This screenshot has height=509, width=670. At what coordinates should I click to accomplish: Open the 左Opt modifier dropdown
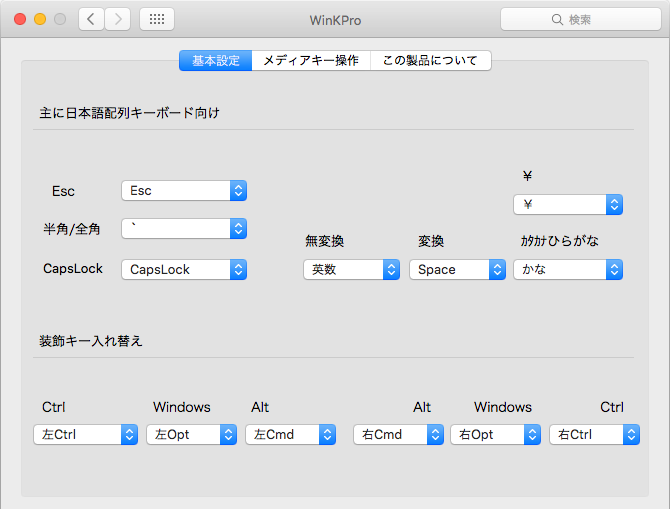(191, 435)
